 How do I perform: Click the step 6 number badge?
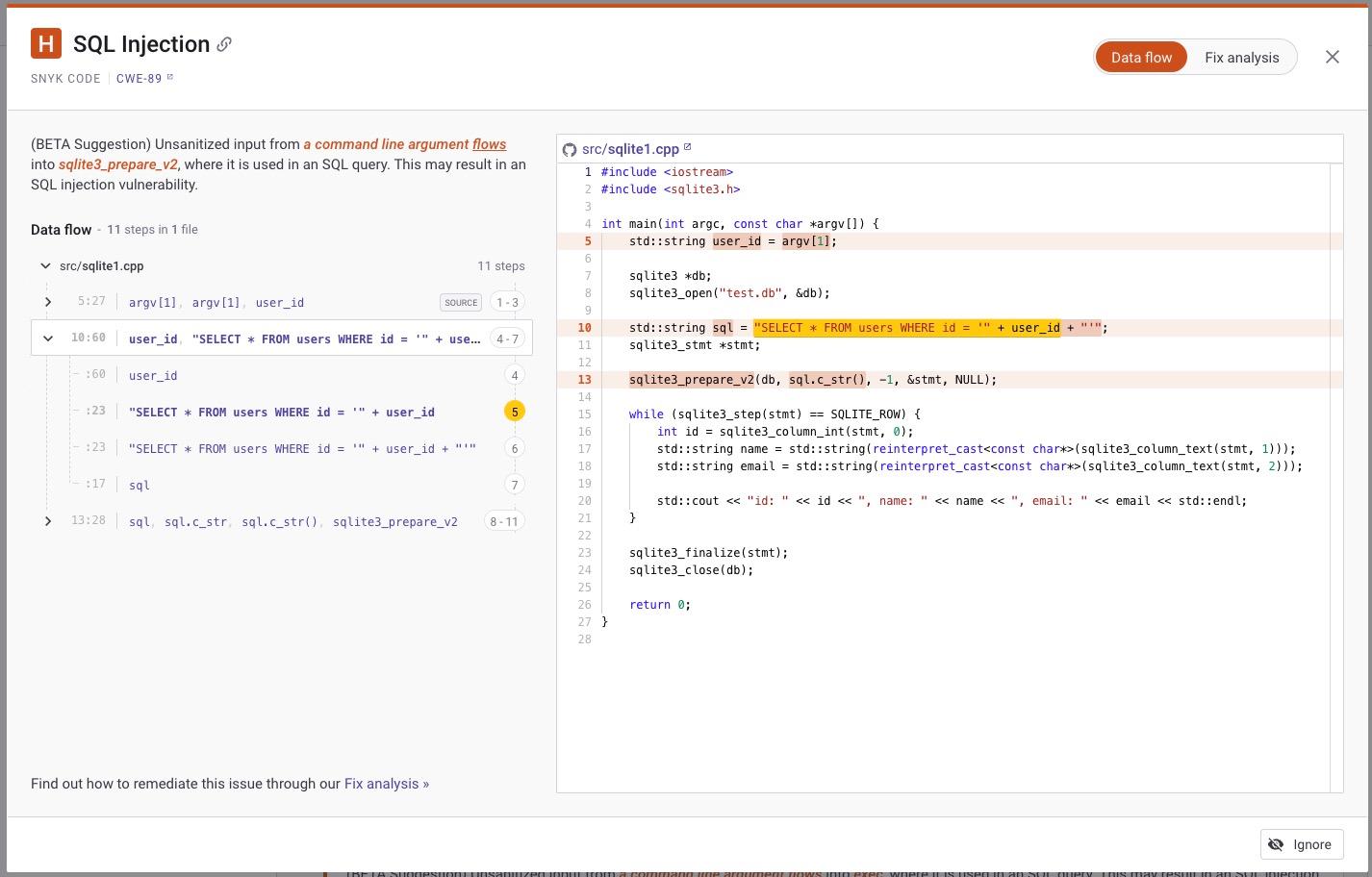(515, 448)
